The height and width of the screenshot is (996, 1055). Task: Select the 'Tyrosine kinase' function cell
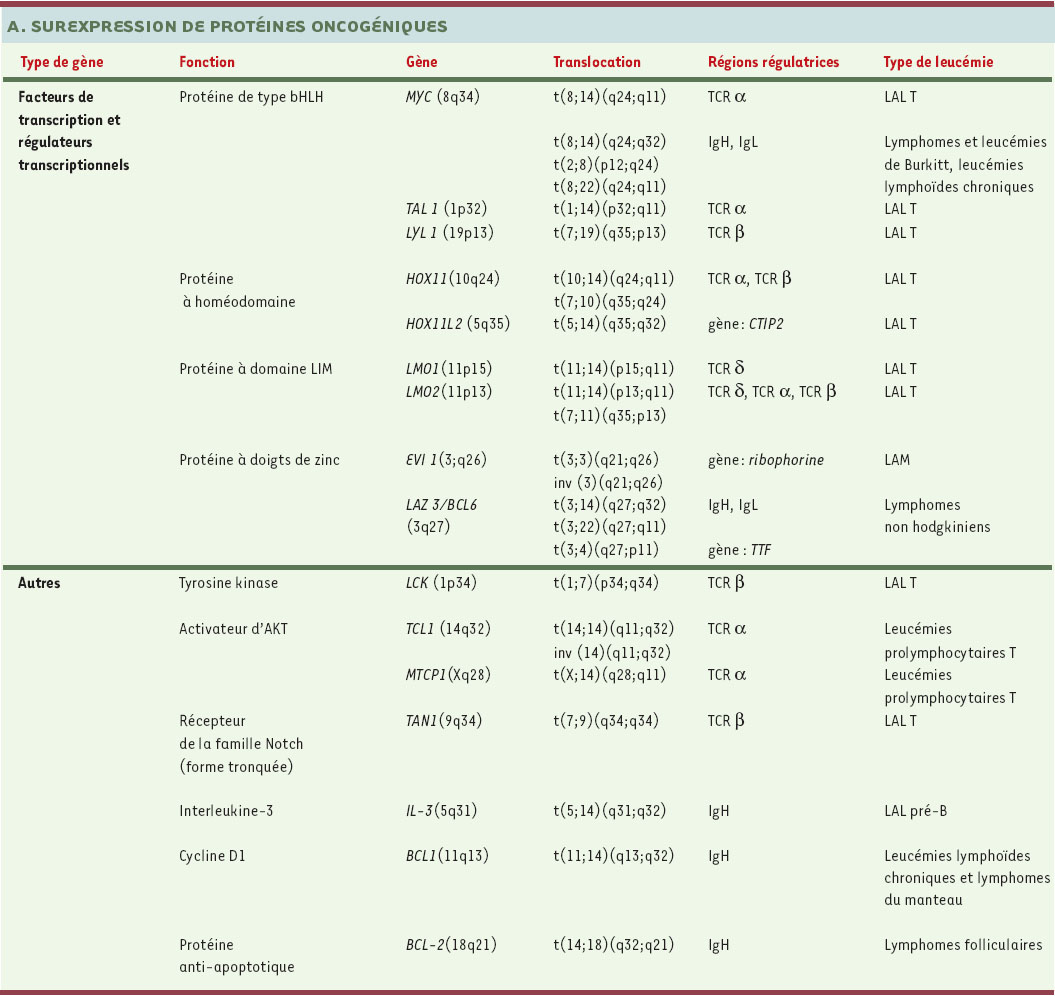228,583
